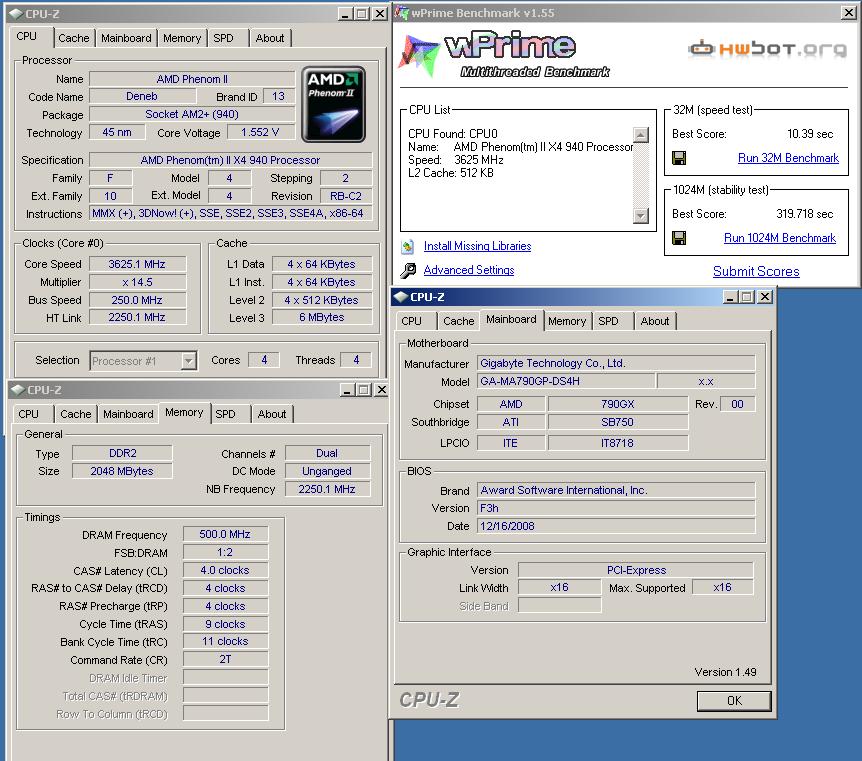The height and width of the screenshot is (761, 862).
Task: Click the Revision RB-C2 value
Action: [346, 196]
